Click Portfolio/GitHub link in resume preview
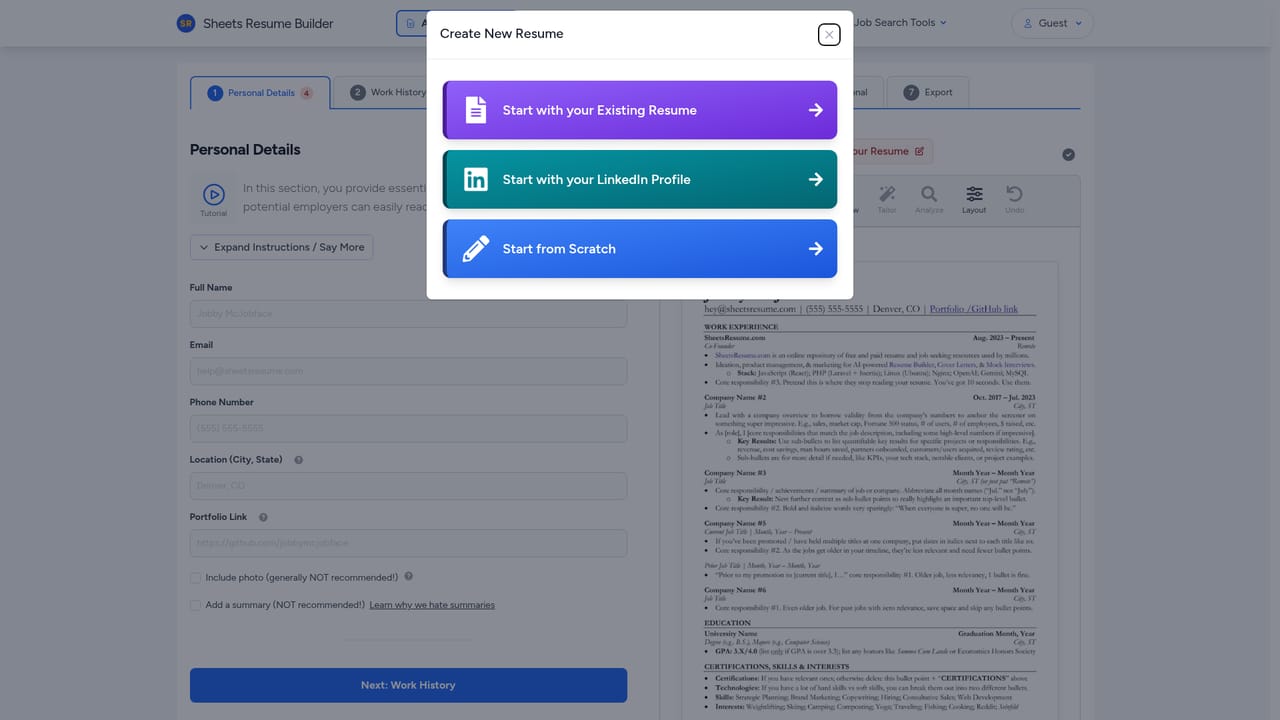 (974, 310)
